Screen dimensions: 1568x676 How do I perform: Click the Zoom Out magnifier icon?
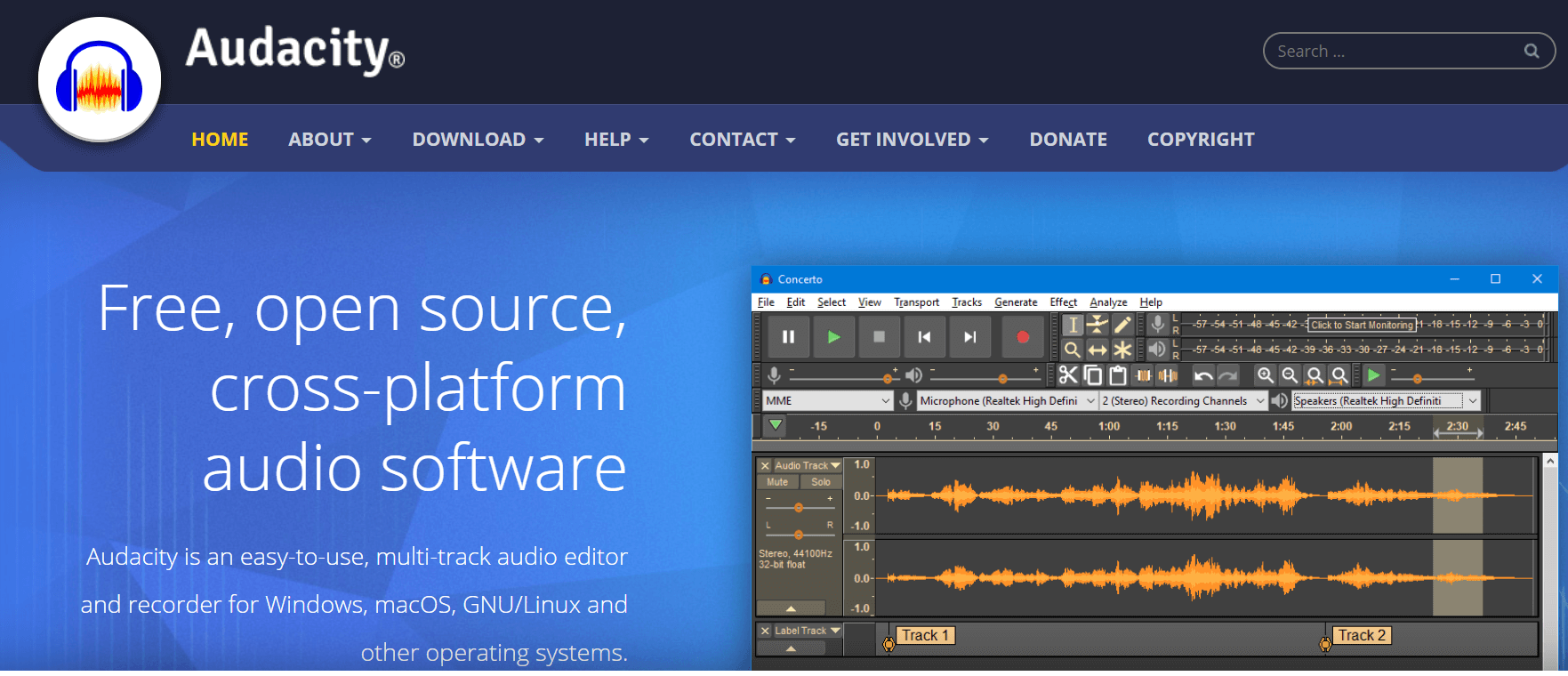tap(1290, 375)
